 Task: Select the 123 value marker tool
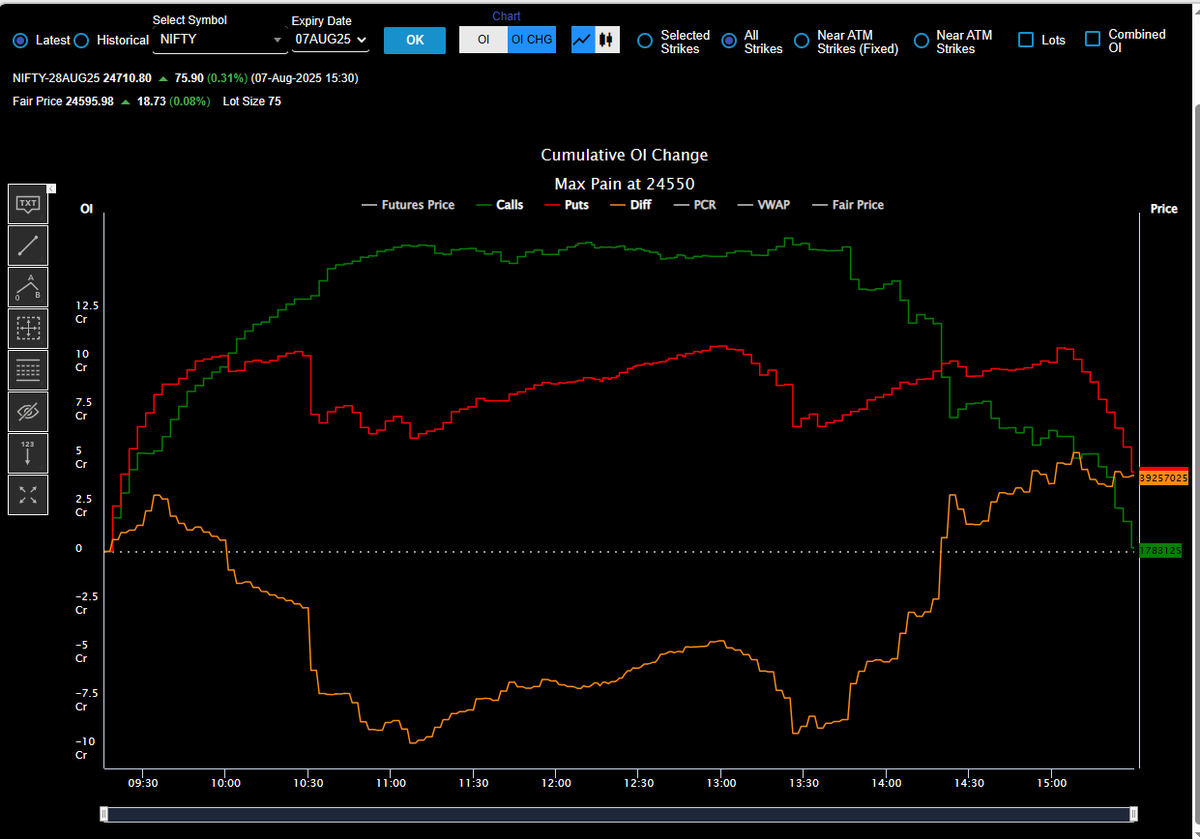28,453
